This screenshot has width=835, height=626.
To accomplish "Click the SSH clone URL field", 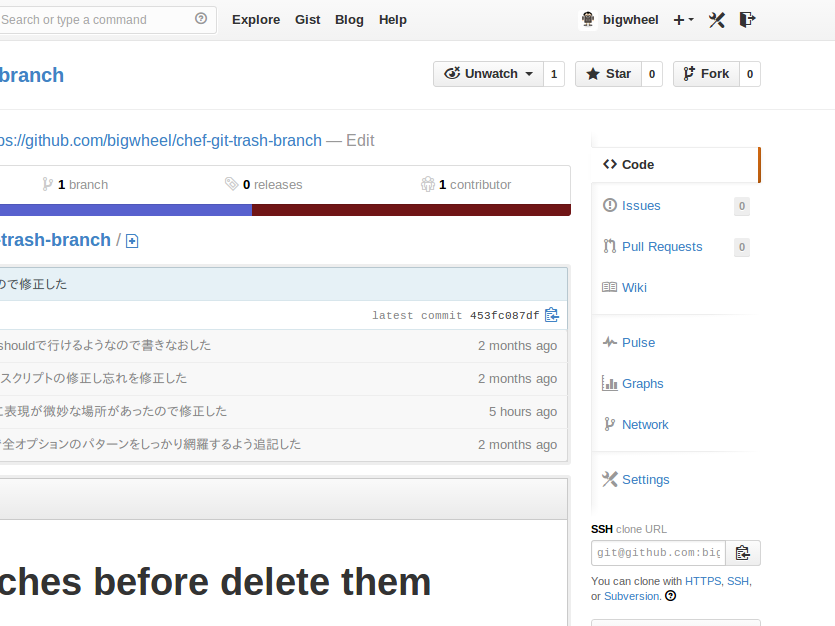I will [x=658, y=553].
